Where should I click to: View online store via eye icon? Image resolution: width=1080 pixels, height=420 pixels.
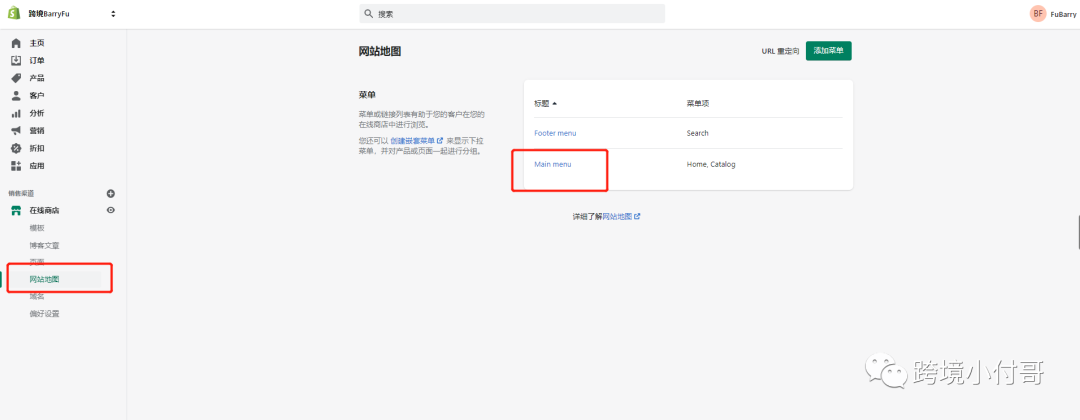(111, 210)
